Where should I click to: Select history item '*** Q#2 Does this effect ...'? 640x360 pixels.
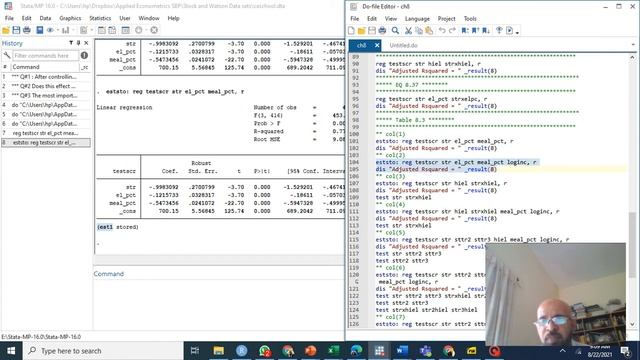[x=46, y=86]
